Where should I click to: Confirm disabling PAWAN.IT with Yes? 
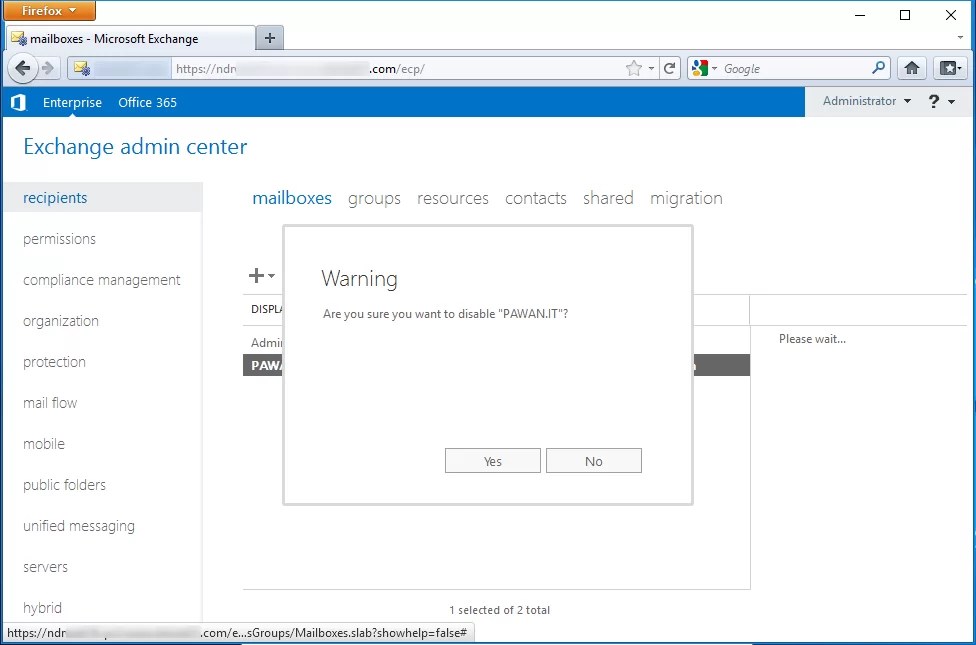(492, 460)
